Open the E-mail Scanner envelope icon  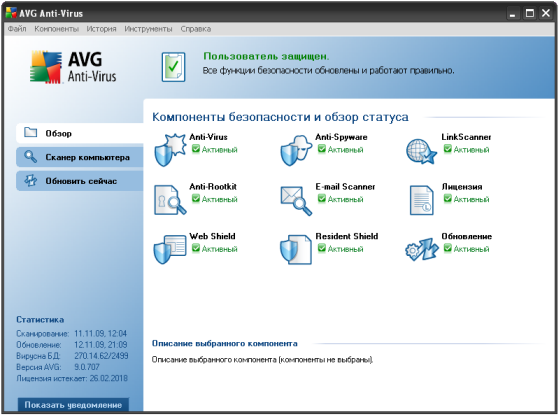[x=296, y=201]
